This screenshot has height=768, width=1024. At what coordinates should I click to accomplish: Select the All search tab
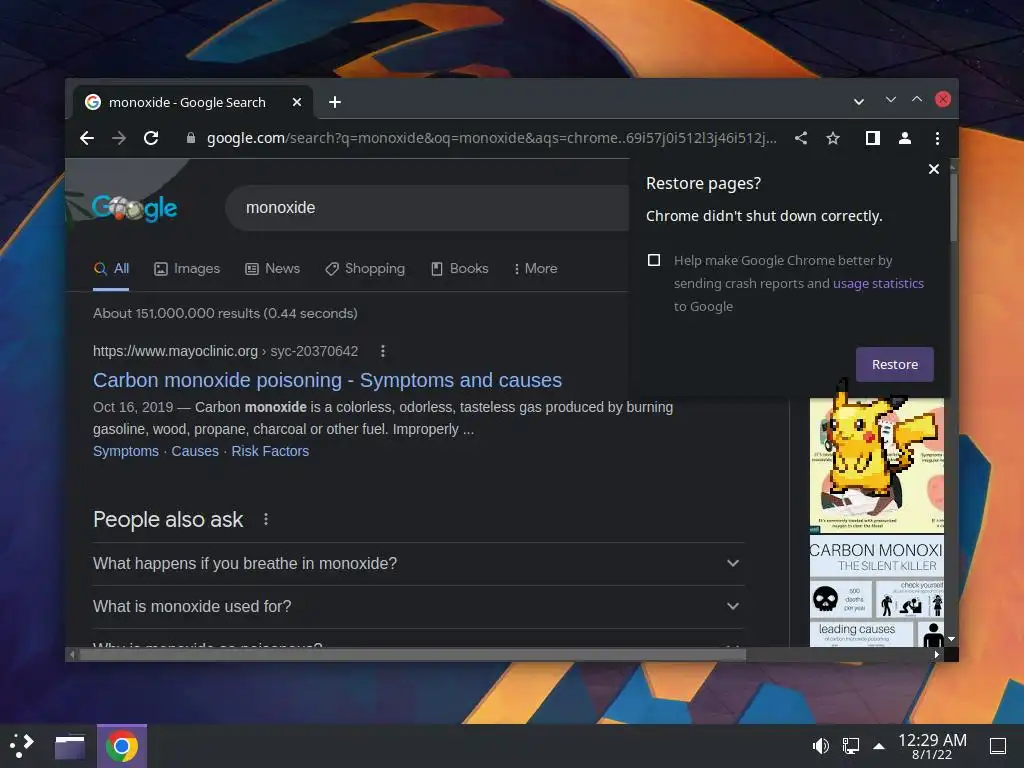[112, 268]
